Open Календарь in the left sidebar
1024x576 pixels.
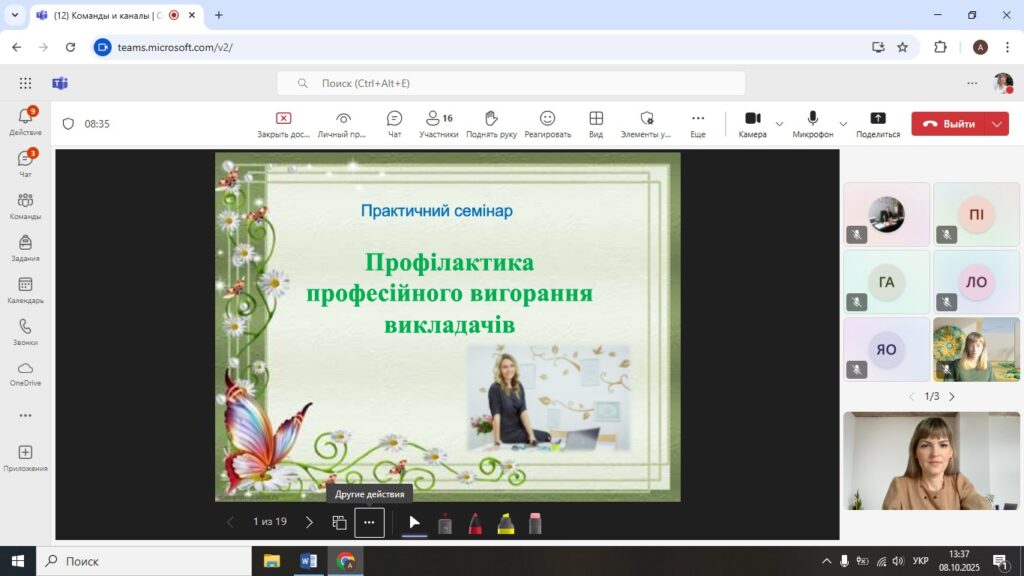tap(25, 290)
